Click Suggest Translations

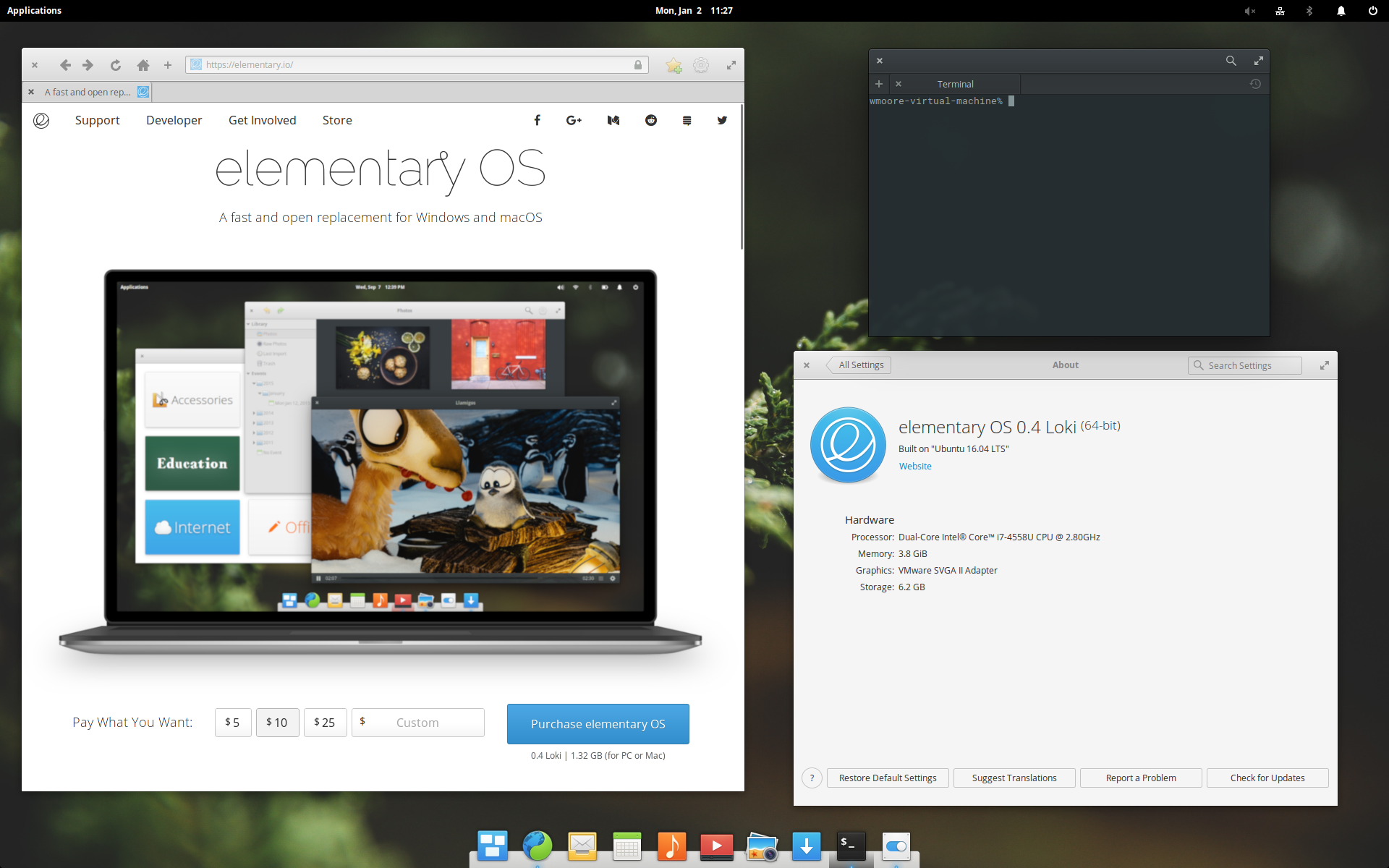point(1014,778)
